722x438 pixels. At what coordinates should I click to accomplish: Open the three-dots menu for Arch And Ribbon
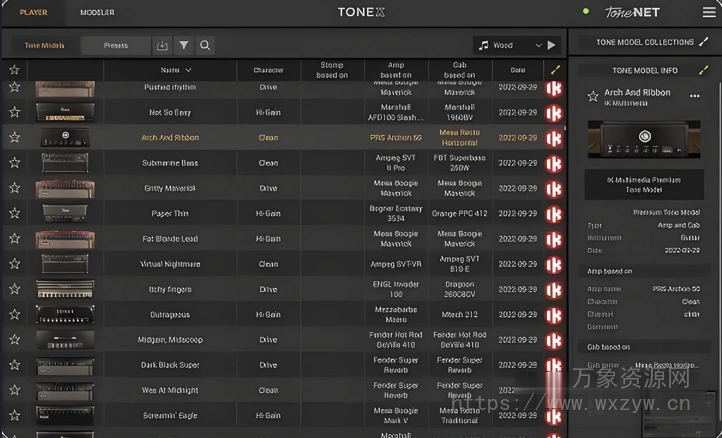(695, 96)
